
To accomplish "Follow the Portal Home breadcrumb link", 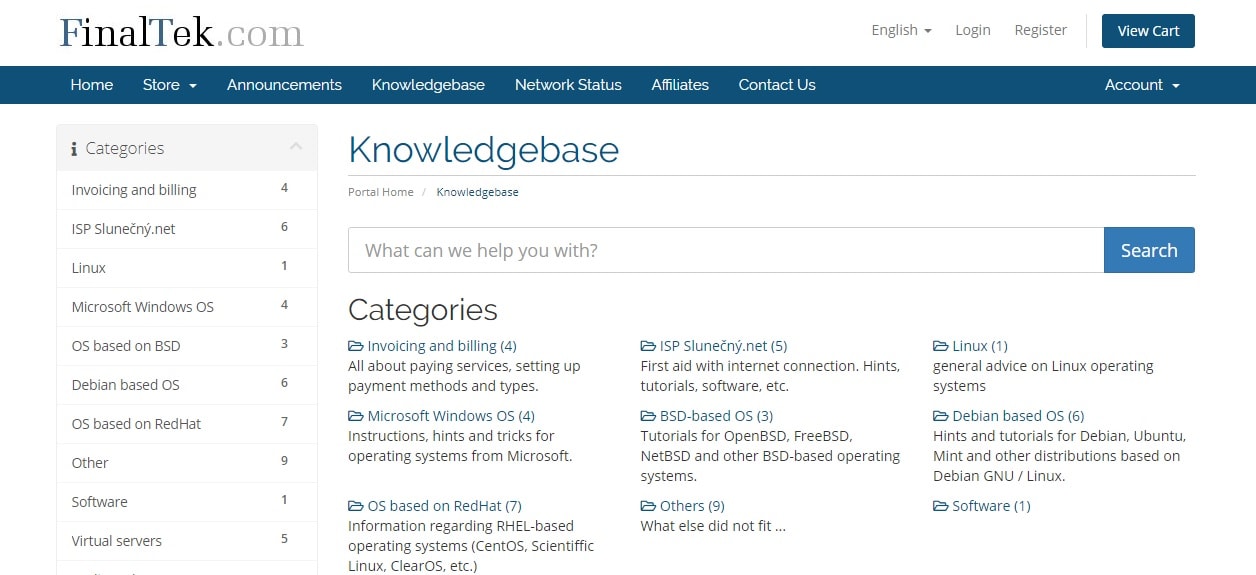I will pyautogui.click(x=380, y=192).
